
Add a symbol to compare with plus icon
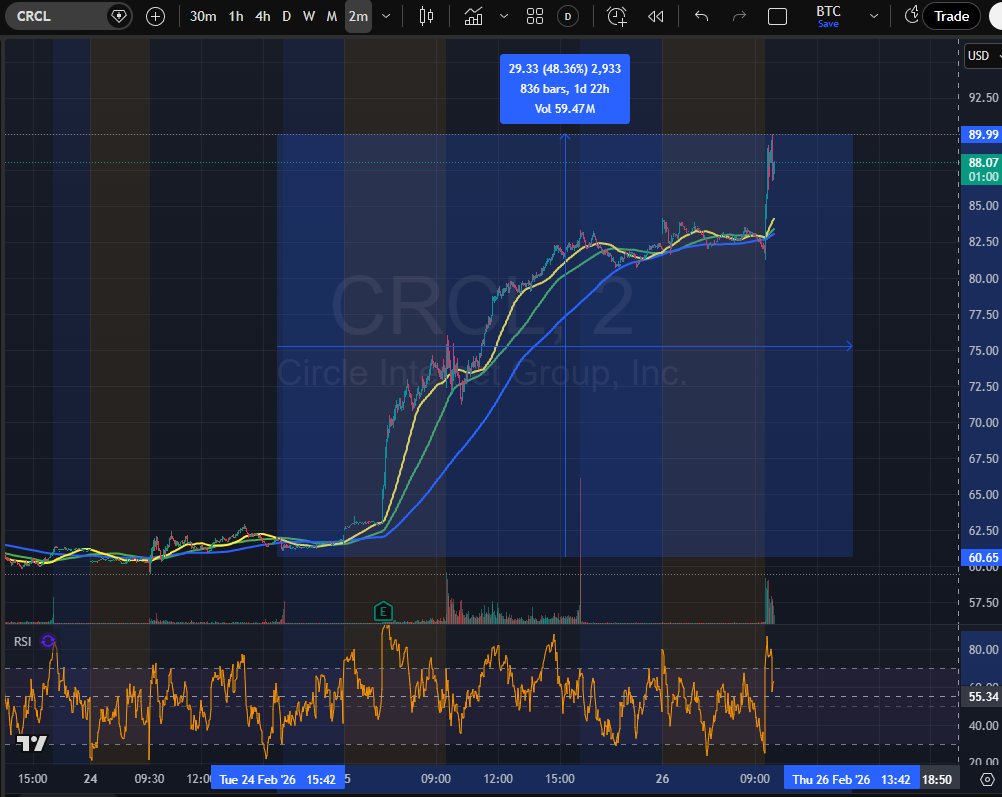pos(155,16)
